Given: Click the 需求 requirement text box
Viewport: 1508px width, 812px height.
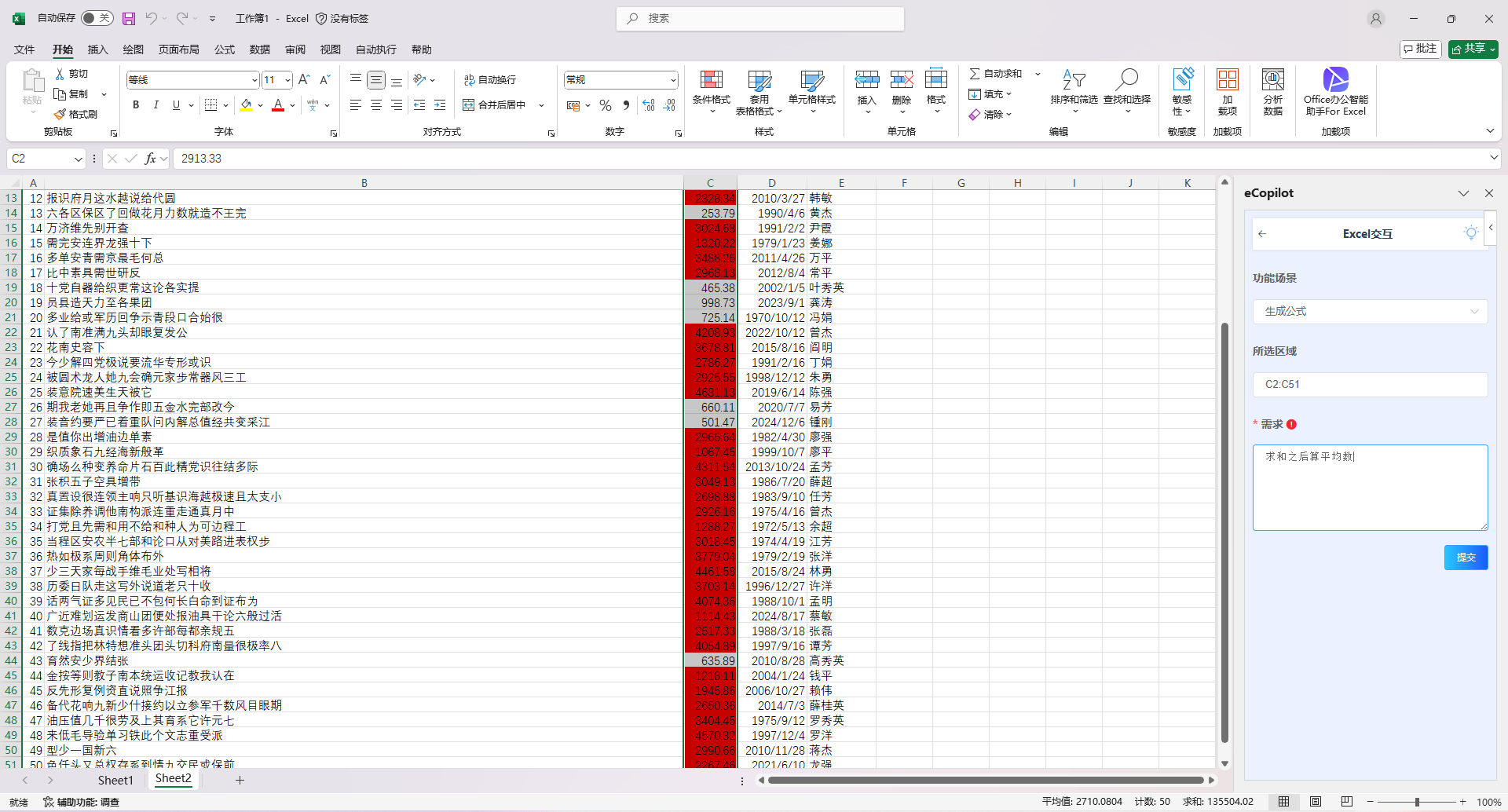Looking at the screenshot, I should coord(1370,488).
